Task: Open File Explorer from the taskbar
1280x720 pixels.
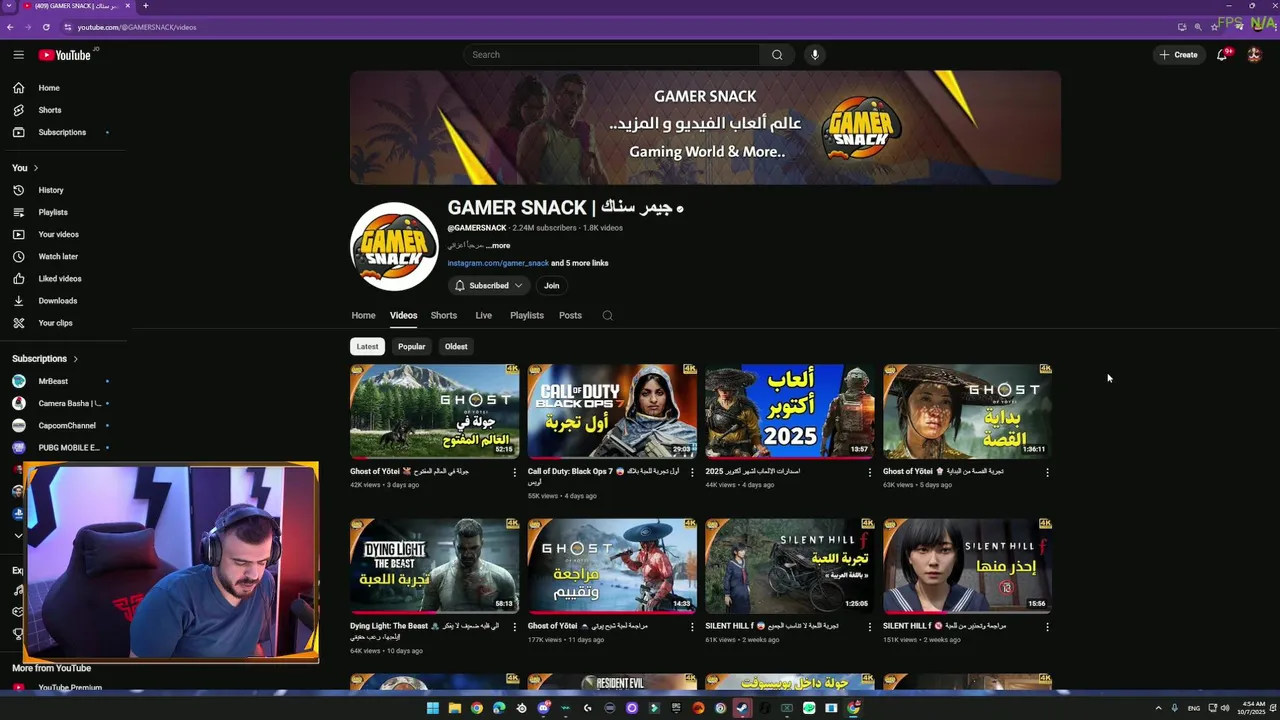Action: click(454, 708)
